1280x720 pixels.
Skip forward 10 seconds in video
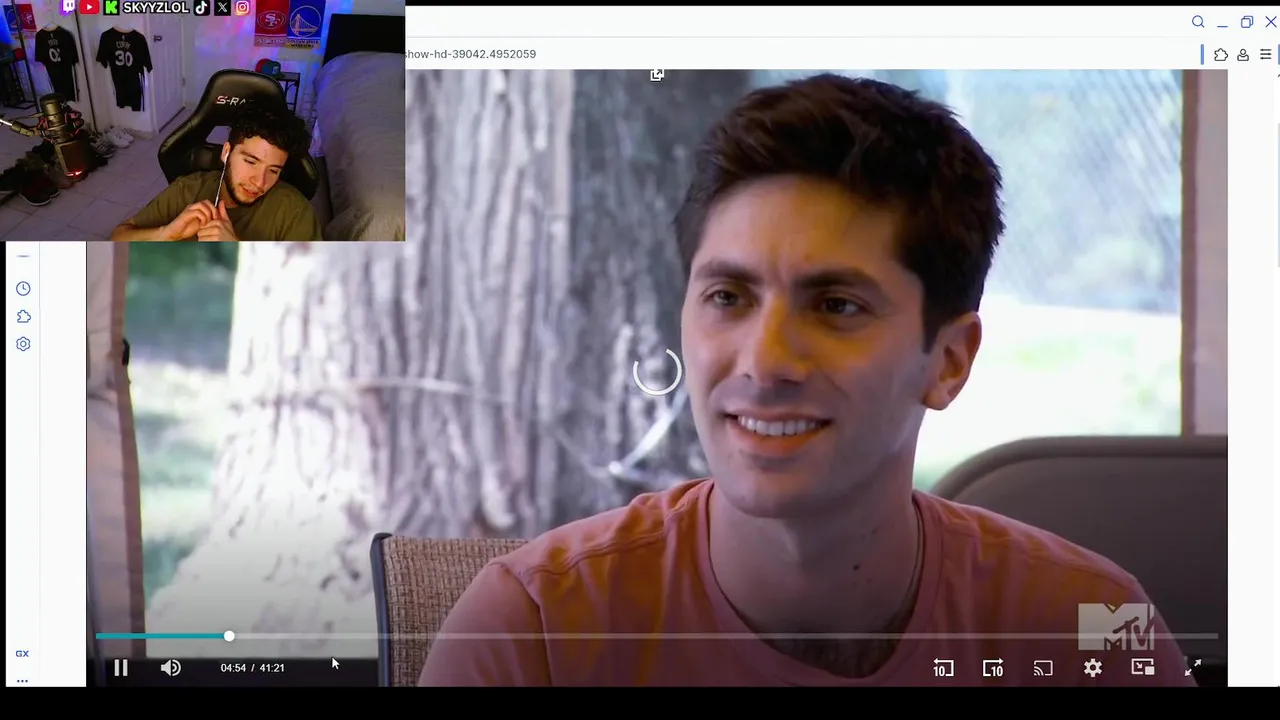(x=993, y=668)
